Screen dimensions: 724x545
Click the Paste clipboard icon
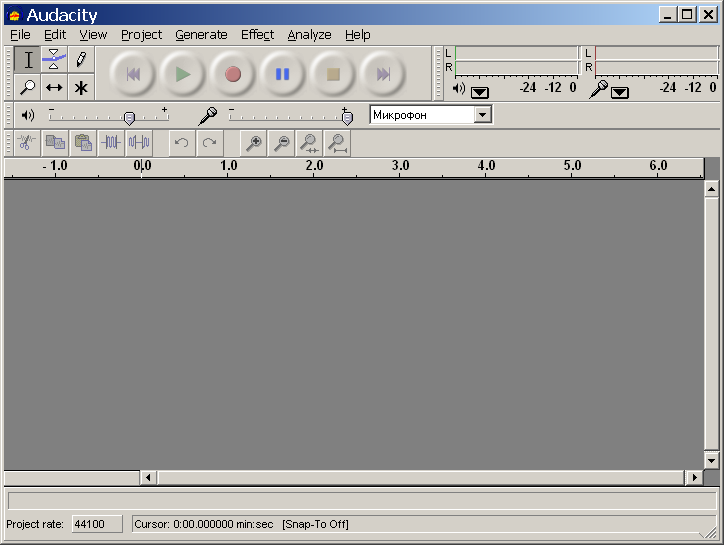pyautogui.click(x=84, y=143)
